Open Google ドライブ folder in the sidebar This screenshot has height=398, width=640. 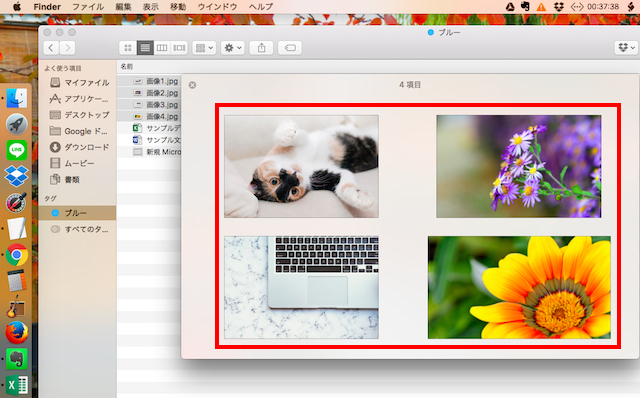[x=78, y=131]
